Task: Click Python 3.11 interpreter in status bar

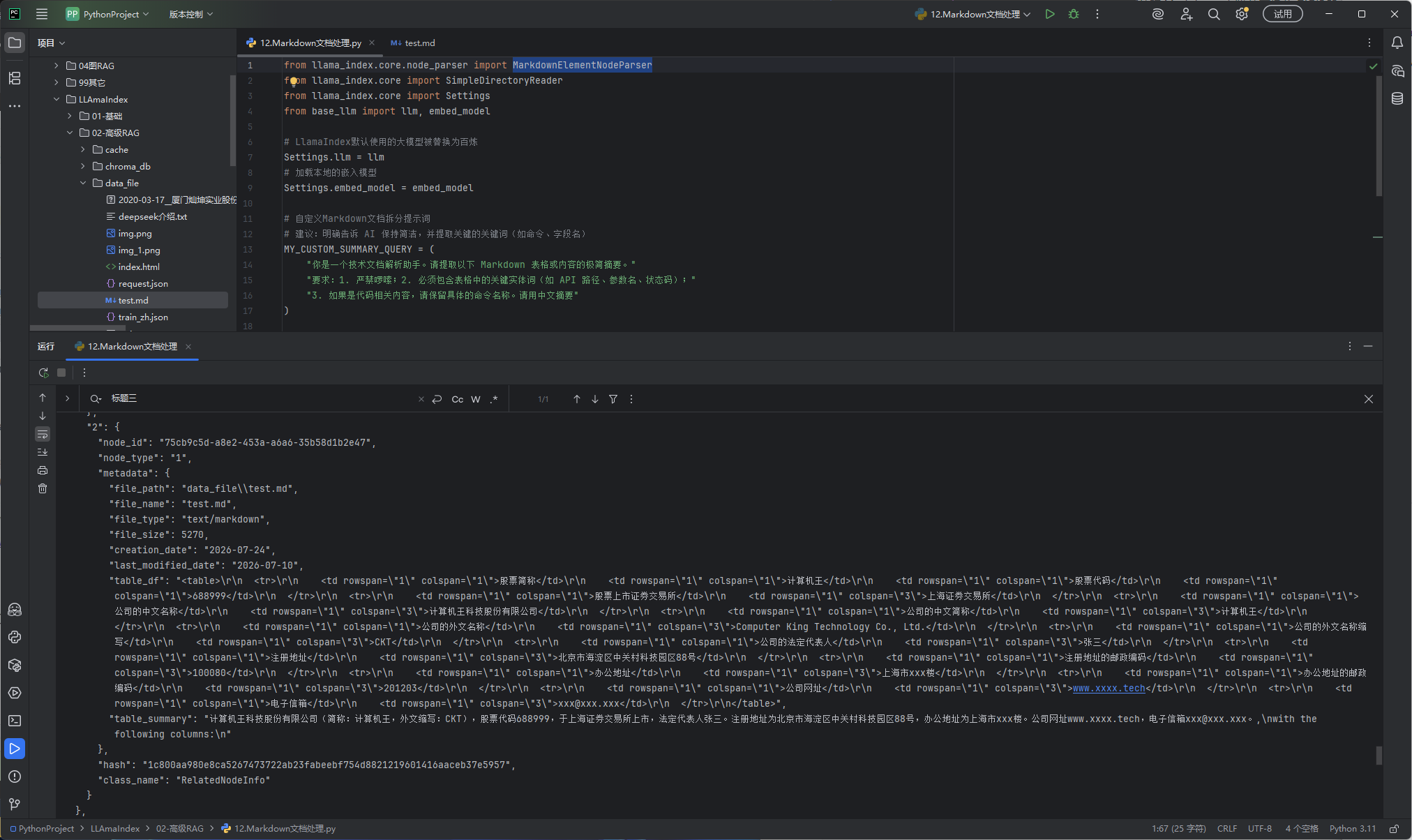Action: (x=1353, y=829)
